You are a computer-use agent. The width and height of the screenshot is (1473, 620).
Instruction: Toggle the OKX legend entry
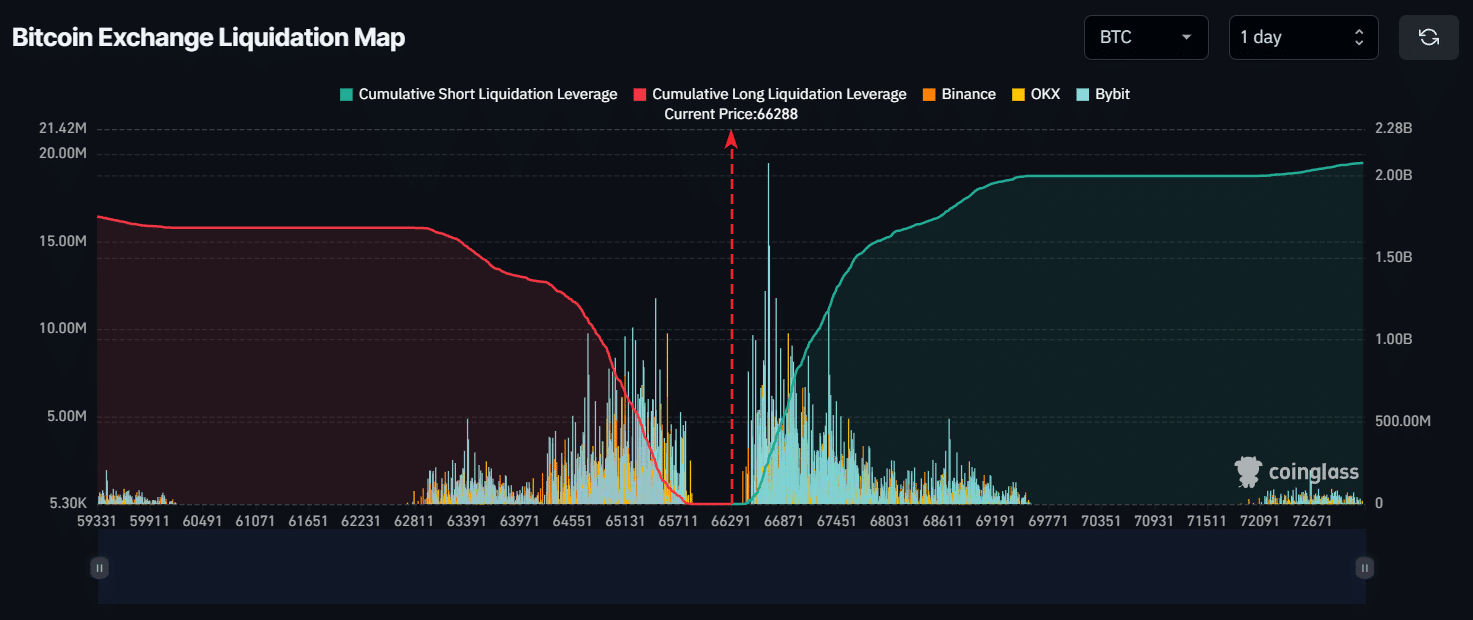point(1036,94)
